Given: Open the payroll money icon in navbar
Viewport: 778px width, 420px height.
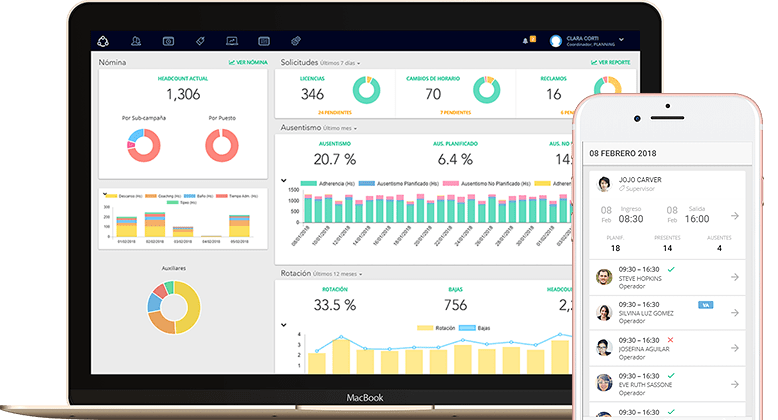Looking at the screenshot, I should (168, 41).
